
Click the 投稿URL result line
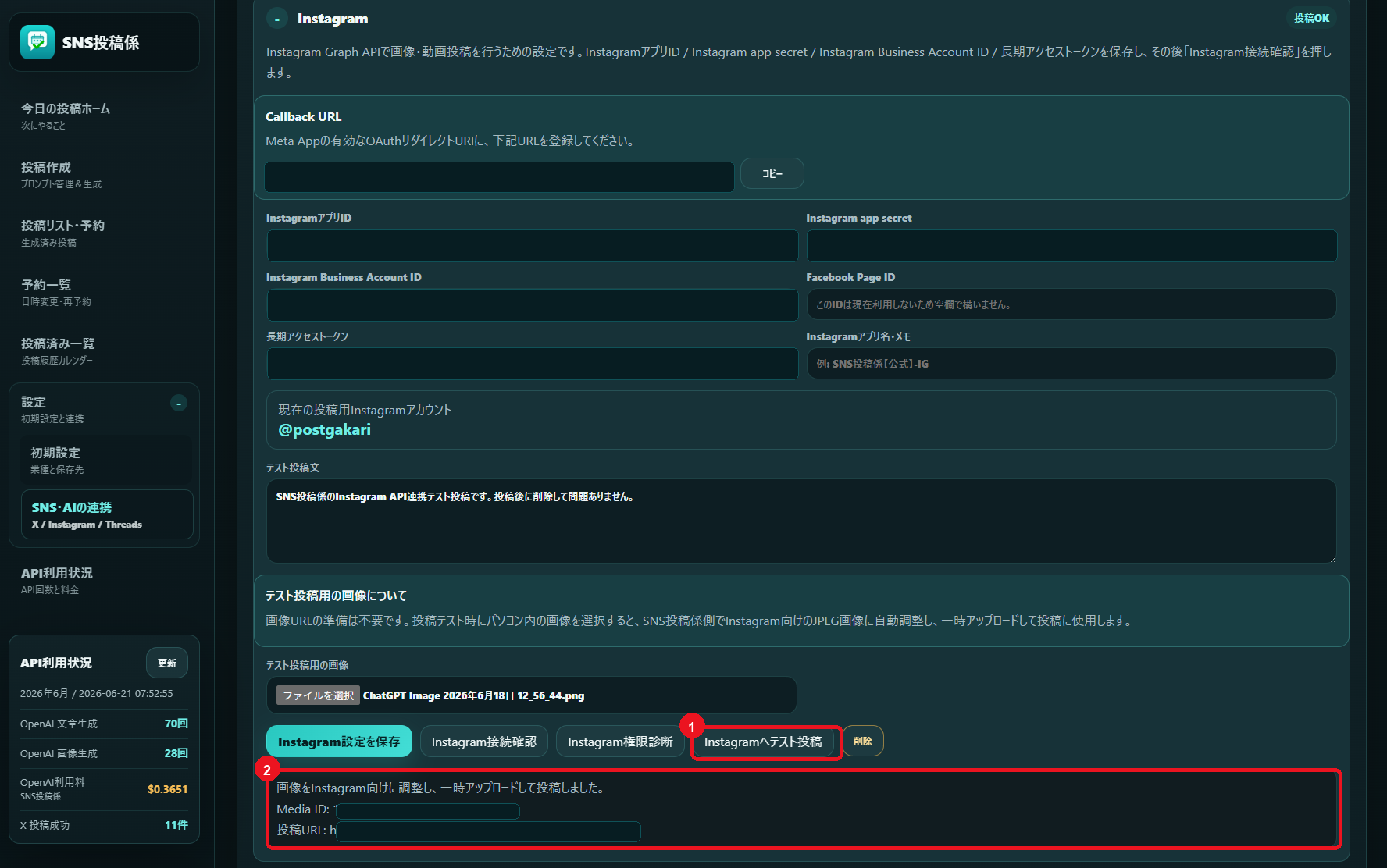458,831
